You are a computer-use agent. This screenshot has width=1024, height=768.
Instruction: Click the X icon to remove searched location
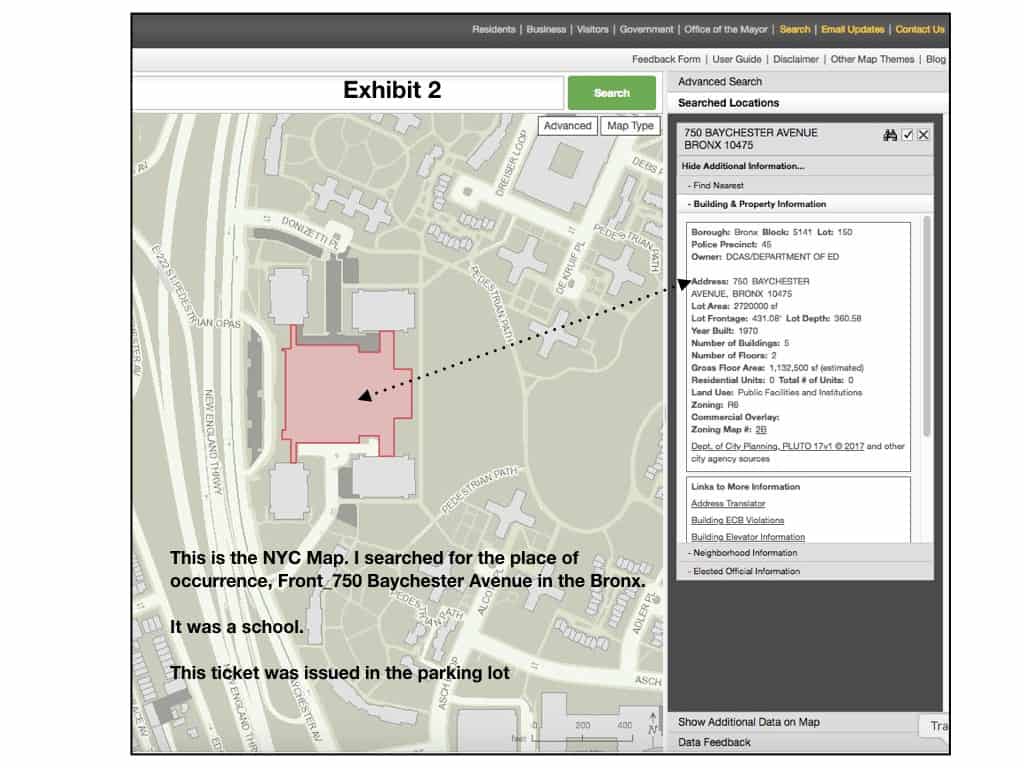(x=923, y=135)
